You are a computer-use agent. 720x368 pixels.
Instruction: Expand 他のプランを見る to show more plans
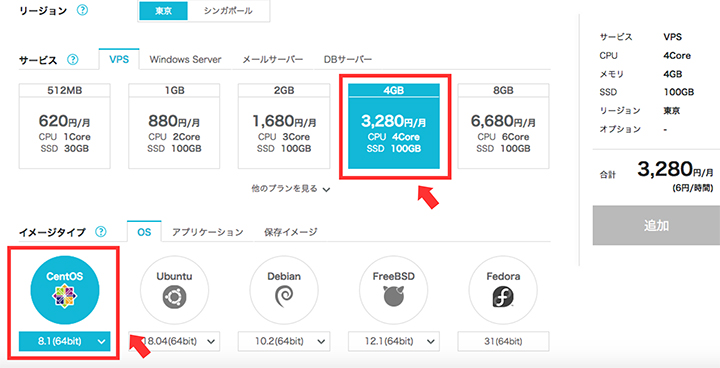pos(291,188)
